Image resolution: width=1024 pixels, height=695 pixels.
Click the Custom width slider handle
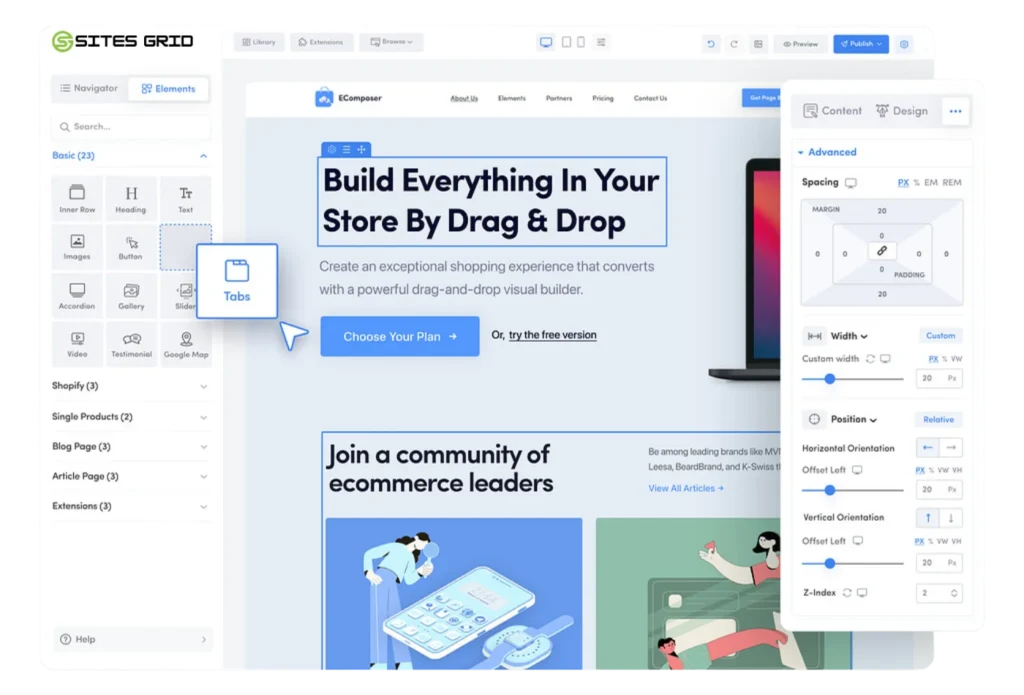click(x=830, y=379)
